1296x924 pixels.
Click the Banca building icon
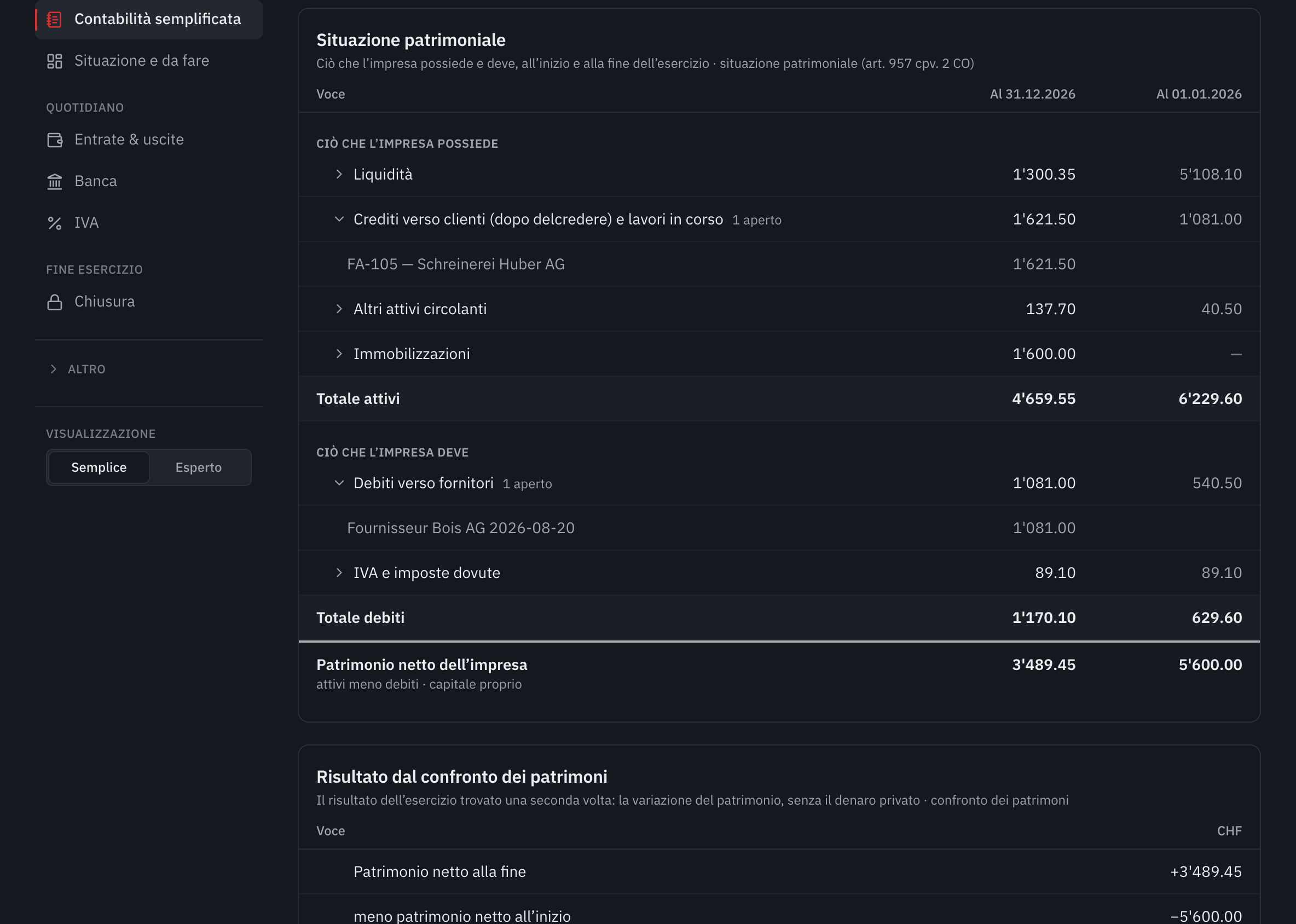point(54,182)
